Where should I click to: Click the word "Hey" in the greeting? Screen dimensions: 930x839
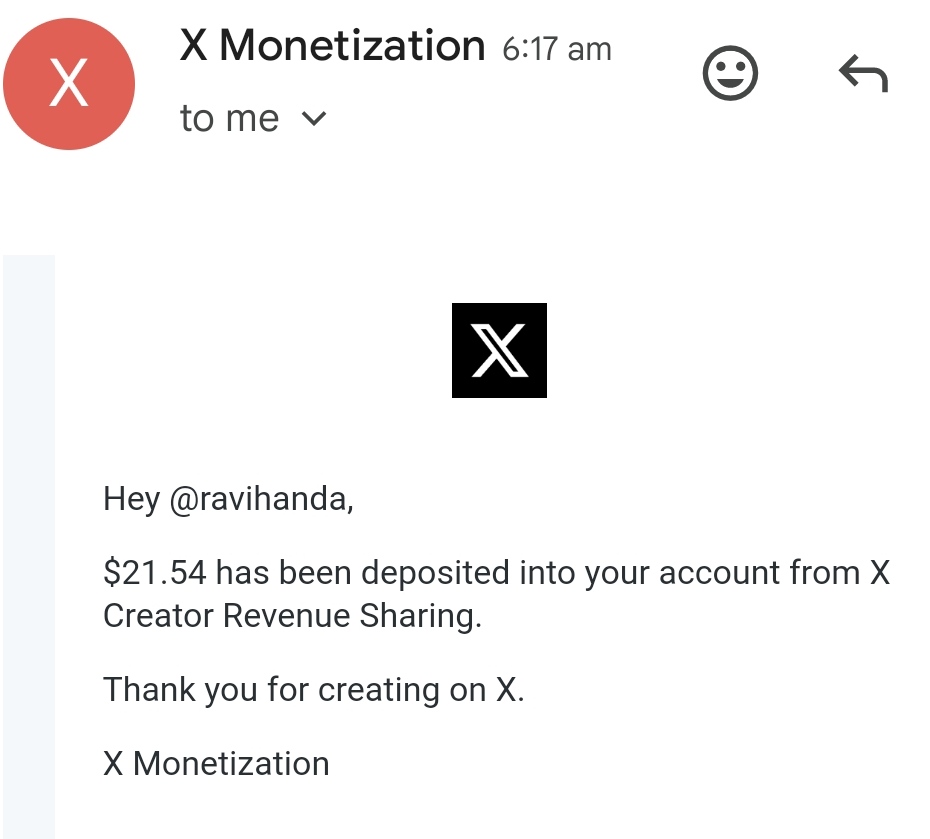[x=131, y=498]
